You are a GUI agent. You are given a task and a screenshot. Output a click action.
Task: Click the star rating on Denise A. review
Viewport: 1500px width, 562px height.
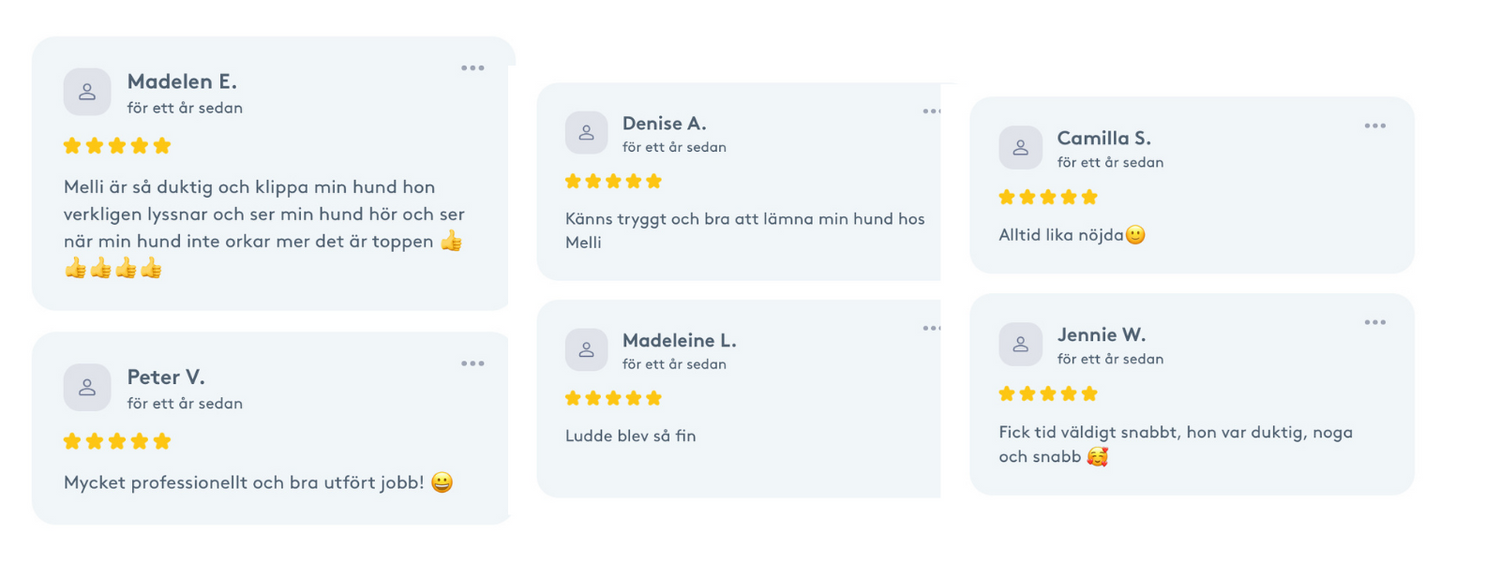pos(613,181)
